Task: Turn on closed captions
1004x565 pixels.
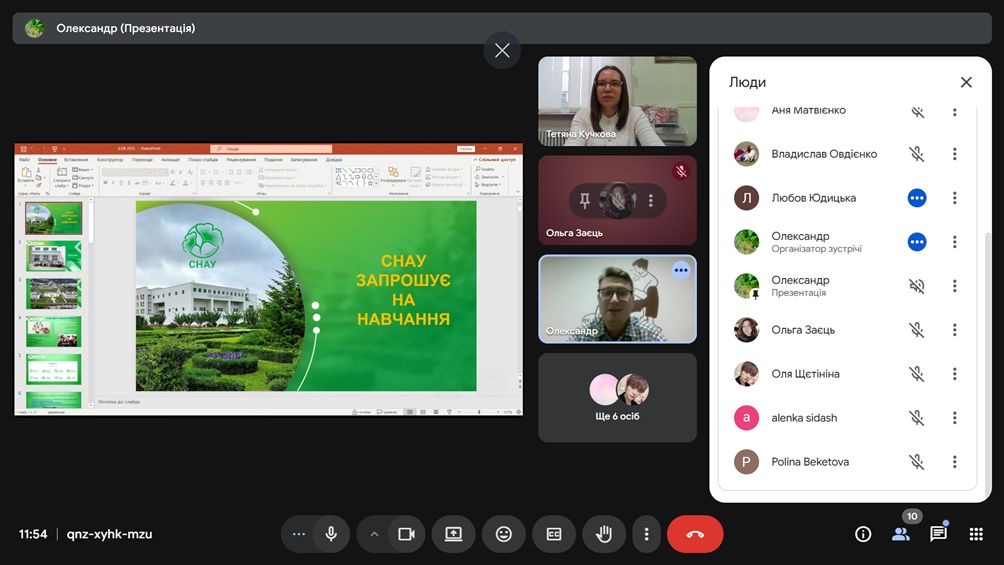Action: [553, 534]
